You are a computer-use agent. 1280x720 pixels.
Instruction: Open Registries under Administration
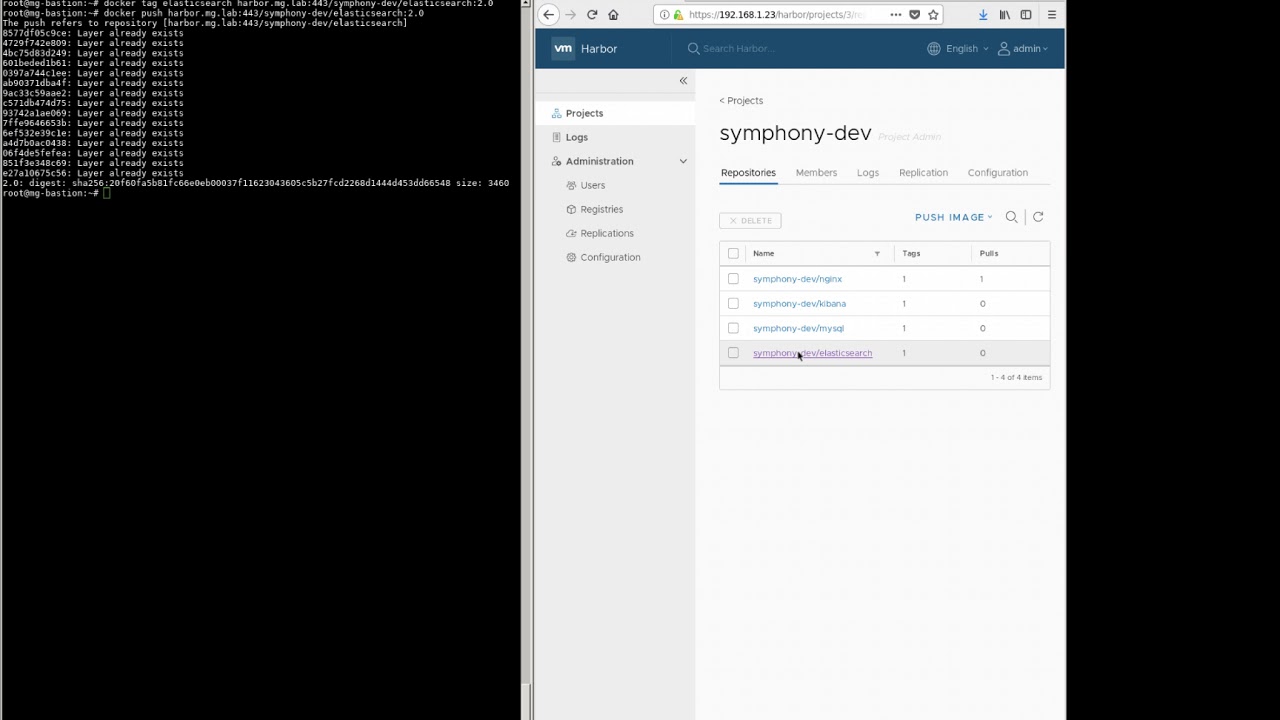601,209
